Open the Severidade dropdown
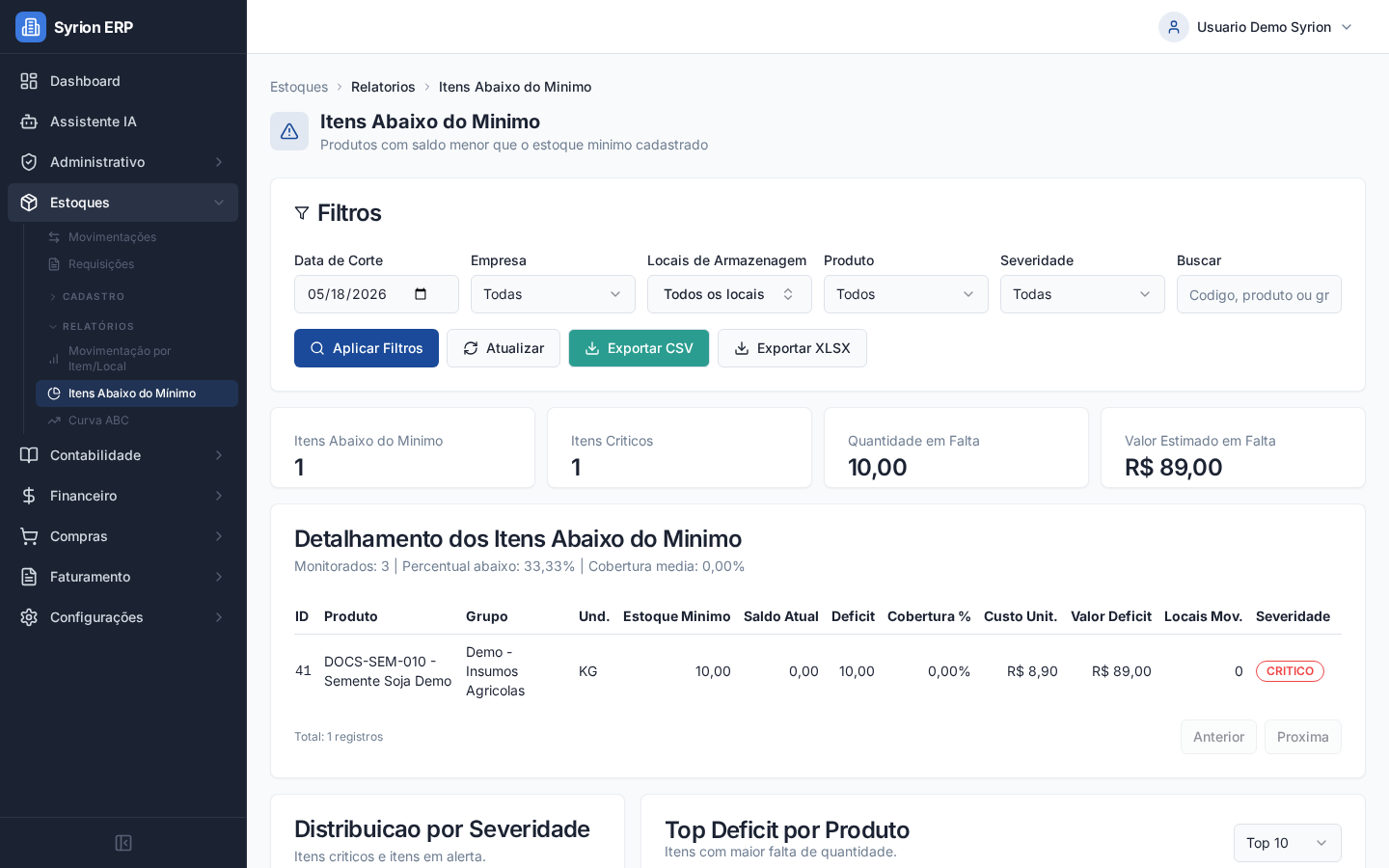The image size is (1389, 868). pos(1082,294)
